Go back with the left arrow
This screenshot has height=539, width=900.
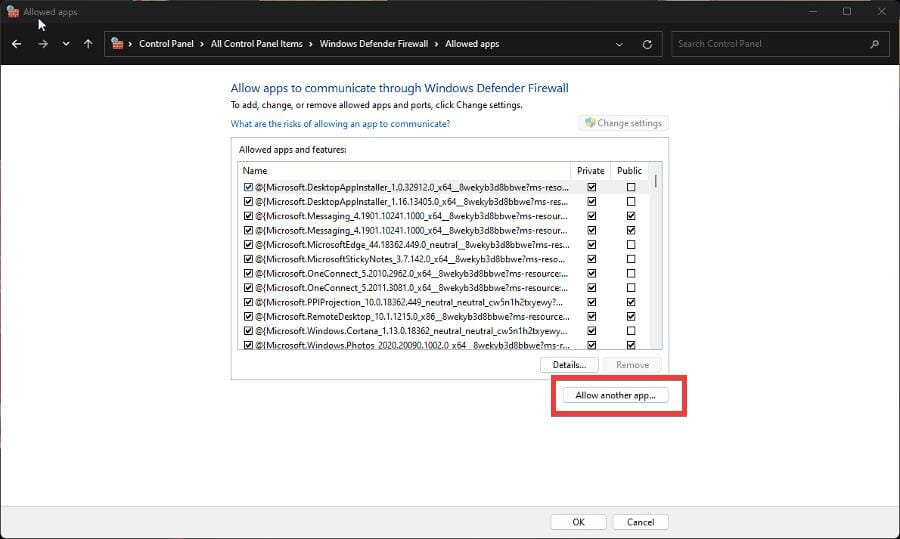pos(17,44)
